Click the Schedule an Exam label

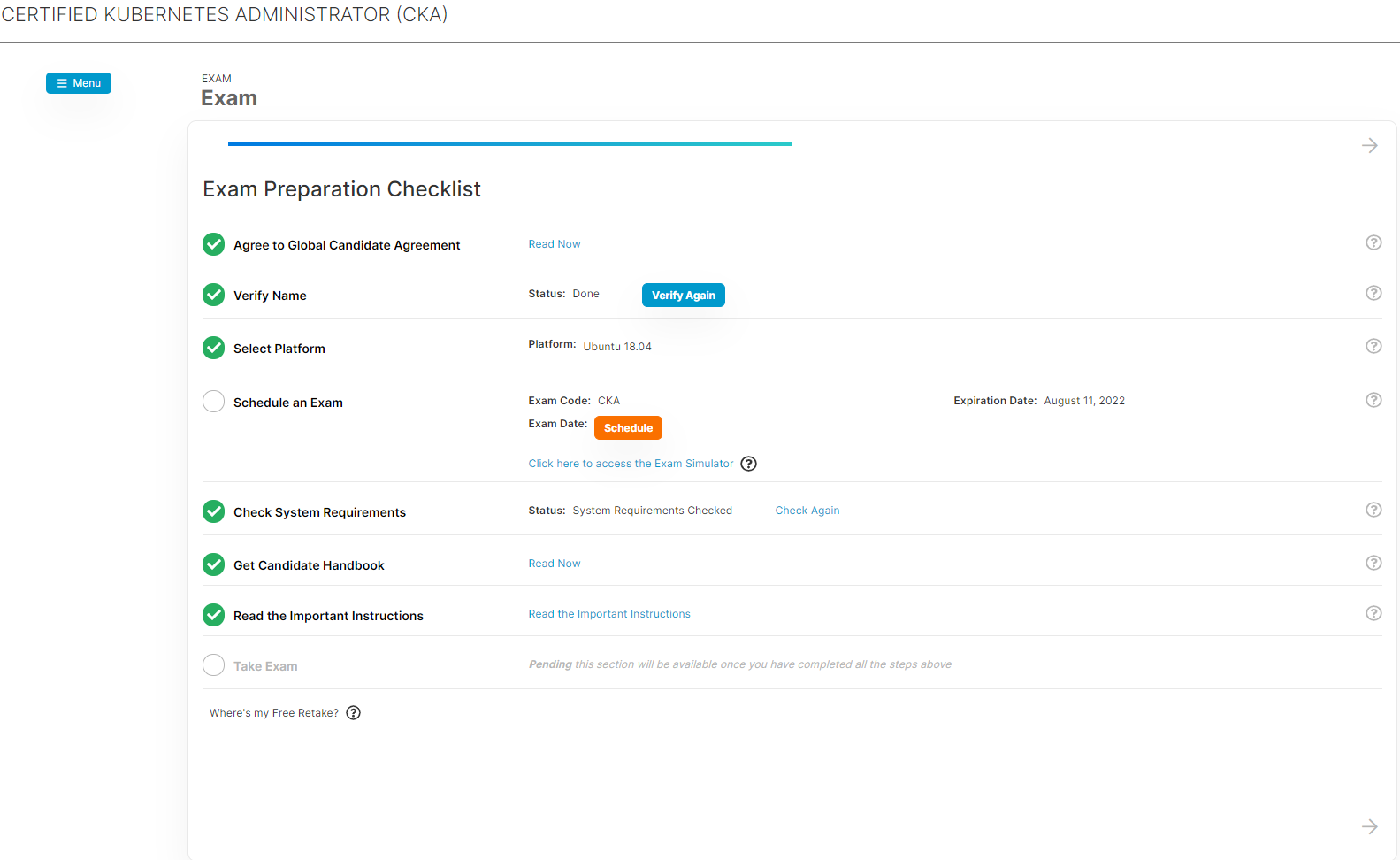pos(288,403)
